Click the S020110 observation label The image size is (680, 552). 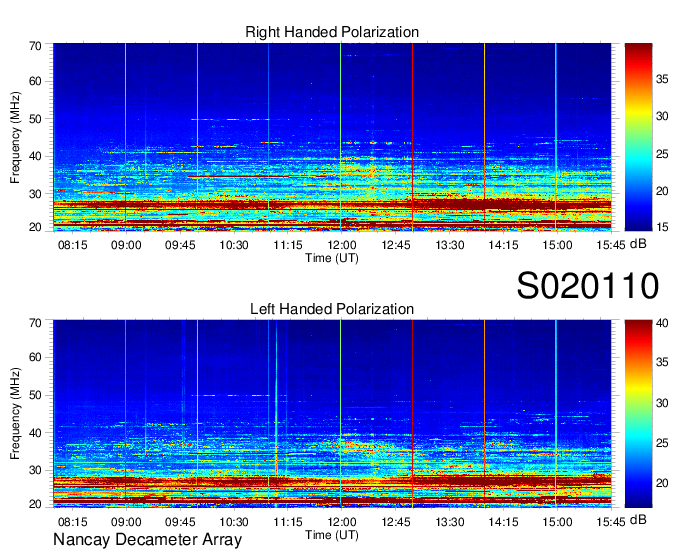(x=588, y=286)
